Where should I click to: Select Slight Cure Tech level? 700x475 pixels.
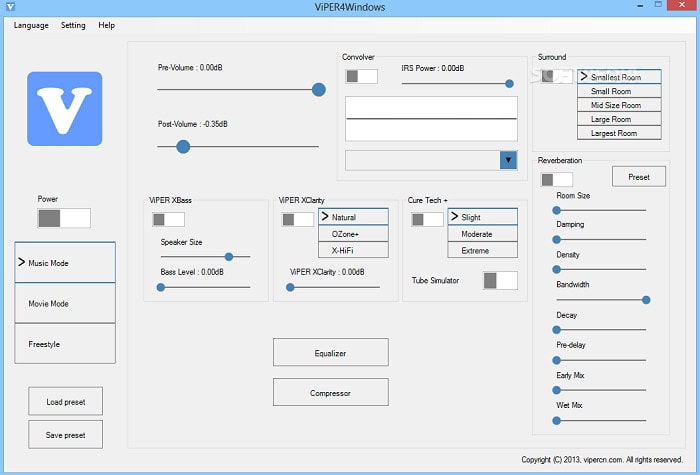pyautogui.click(x=483, y=217)
